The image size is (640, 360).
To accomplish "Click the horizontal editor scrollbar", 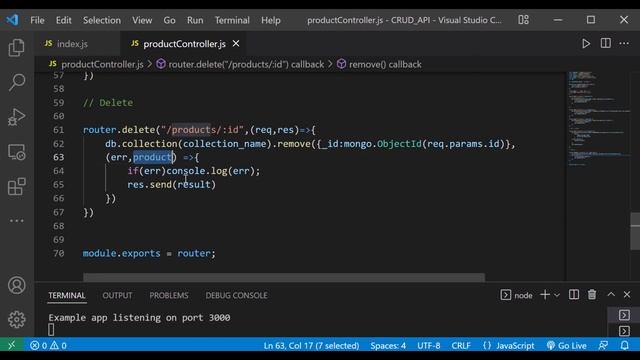I will pyautogui.click(x=284, y=278).
